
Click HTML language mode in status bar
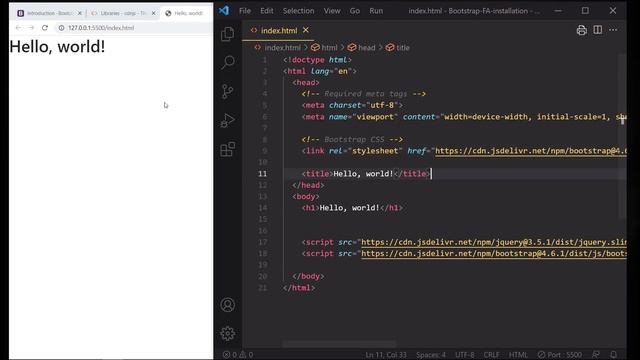click(x=518, y=355)
